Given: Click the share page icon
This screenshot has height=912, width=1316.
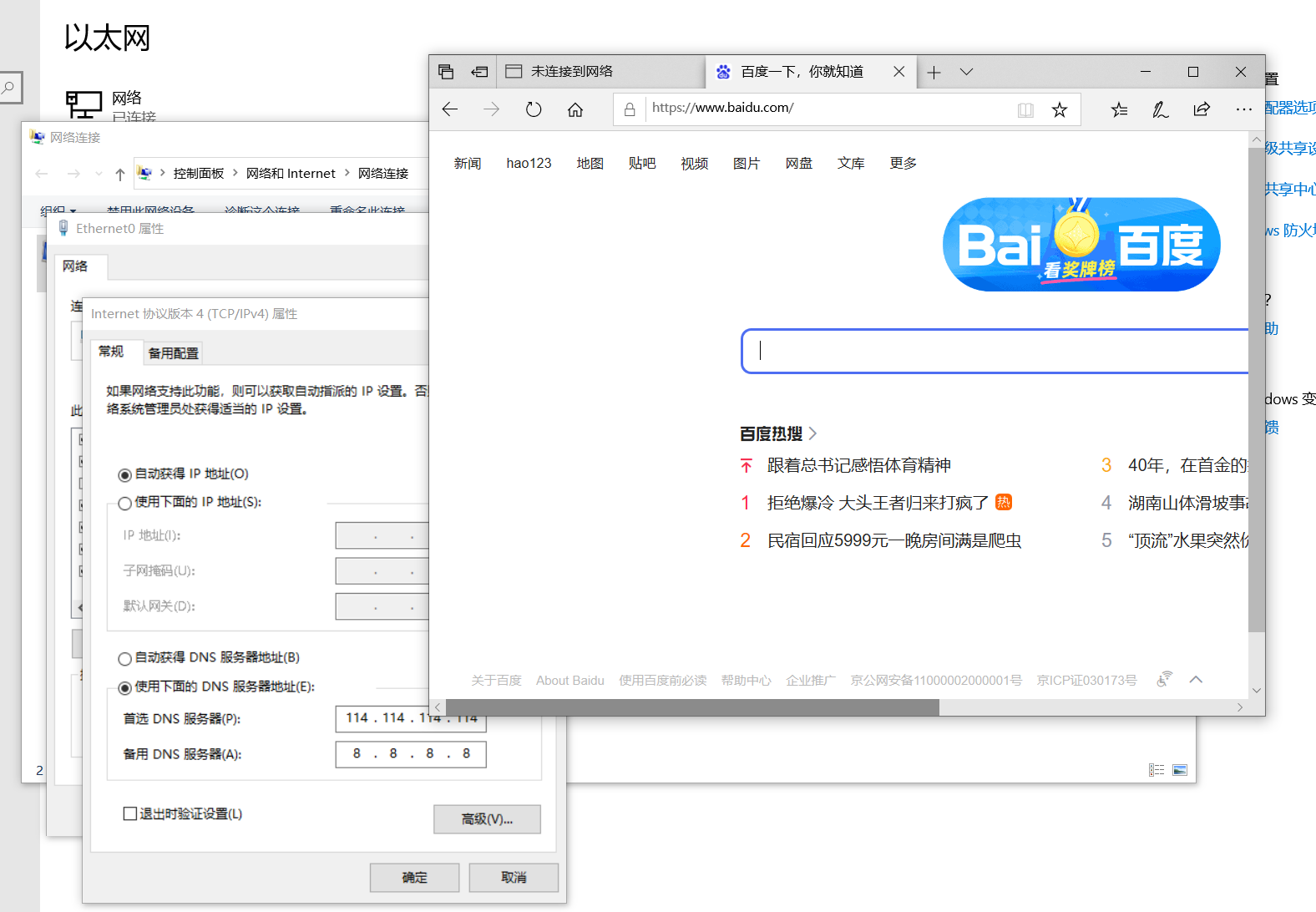Looking at the screenshot, I should [x=1202, y=109].
